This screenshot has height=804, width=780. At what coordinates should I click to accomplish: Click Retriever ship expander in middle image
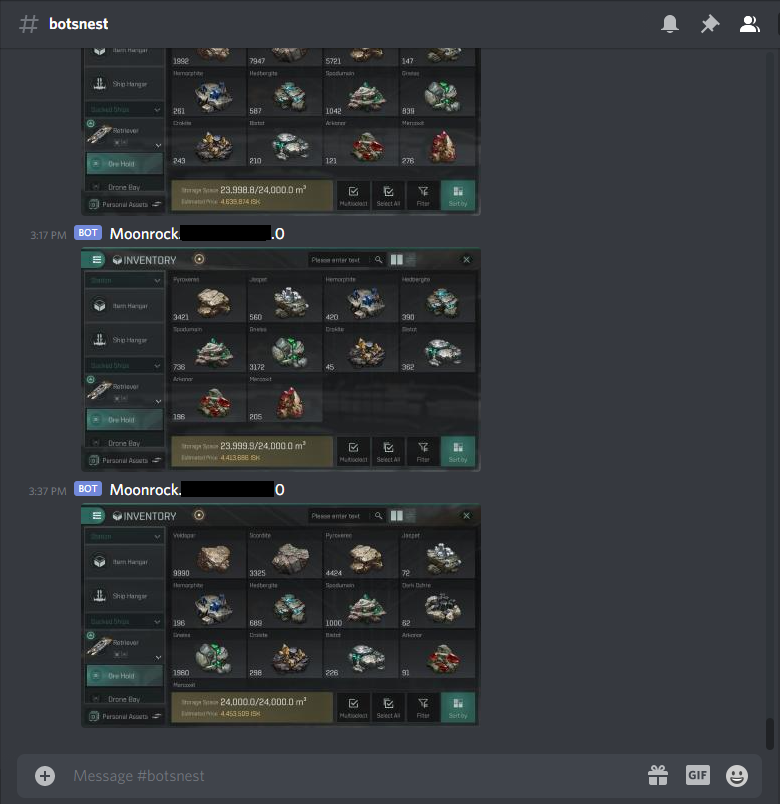pyautogui.click(x=158, y=401)
